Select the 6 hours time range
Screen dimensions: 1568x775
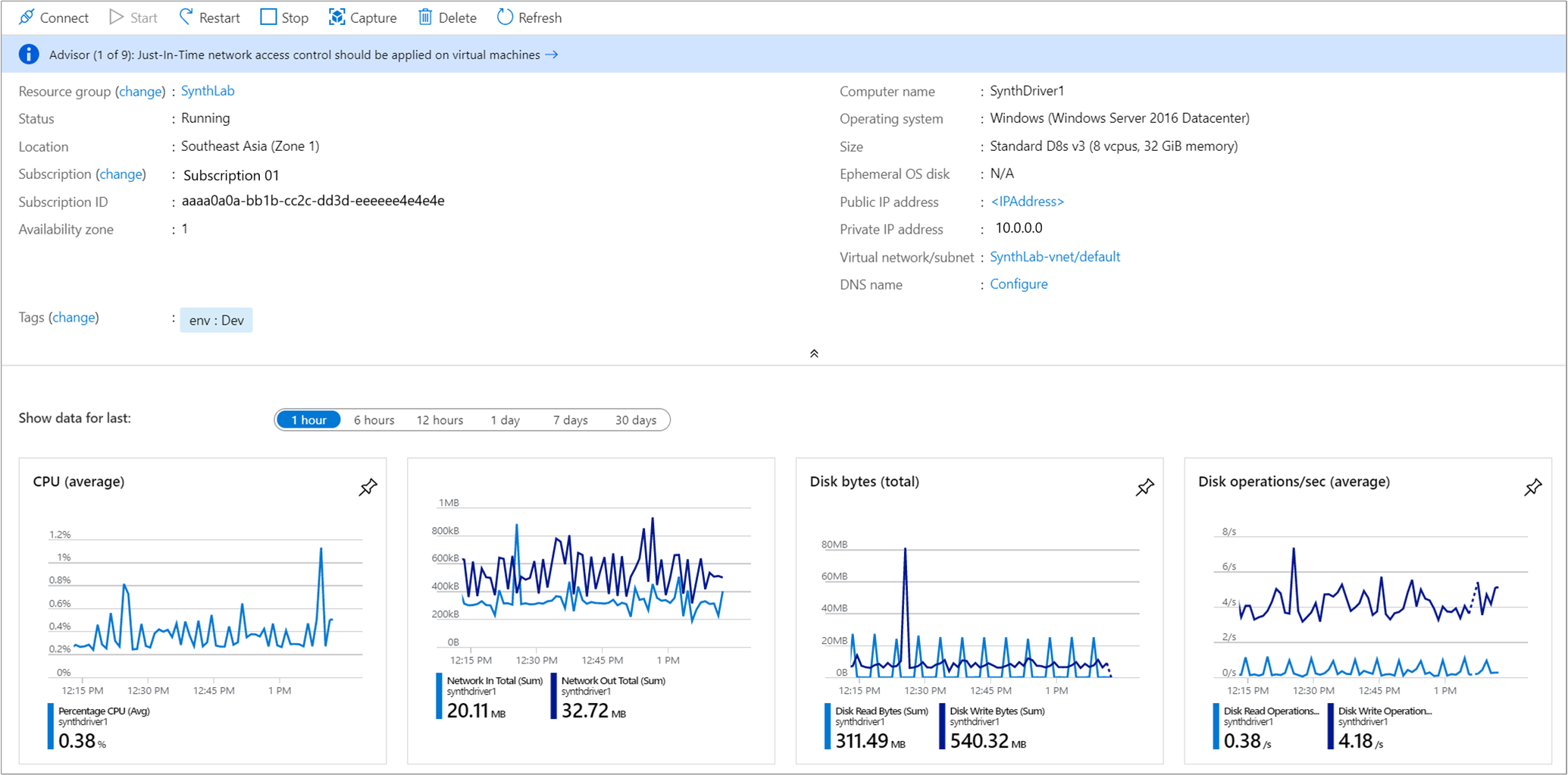click(x=374, y=419)
